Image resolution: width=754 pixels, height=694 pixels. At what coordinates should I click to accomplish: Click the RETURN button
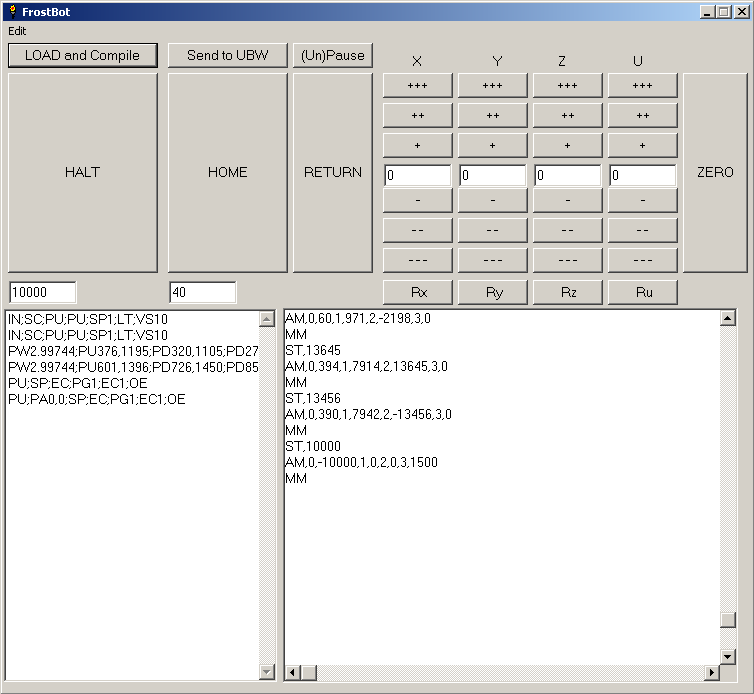[333, 173]
